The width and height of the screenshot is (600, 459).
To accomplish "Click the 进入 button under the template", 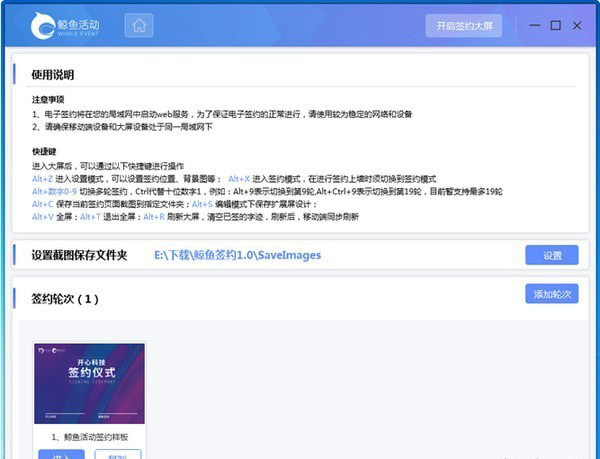I will [x=62, y=454].
